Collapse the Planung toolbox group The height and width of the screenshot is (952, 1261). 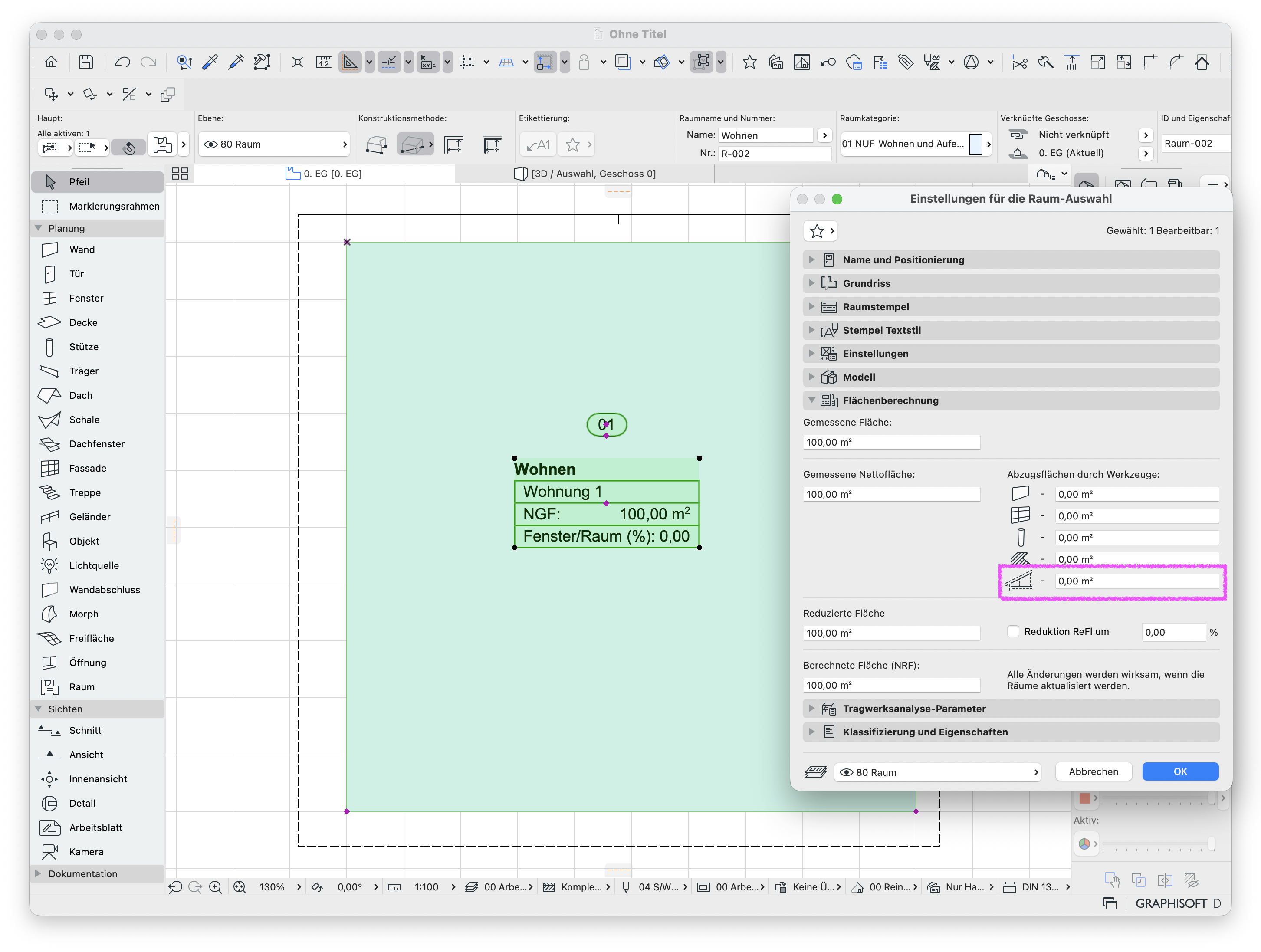click(x=39, y=229)
